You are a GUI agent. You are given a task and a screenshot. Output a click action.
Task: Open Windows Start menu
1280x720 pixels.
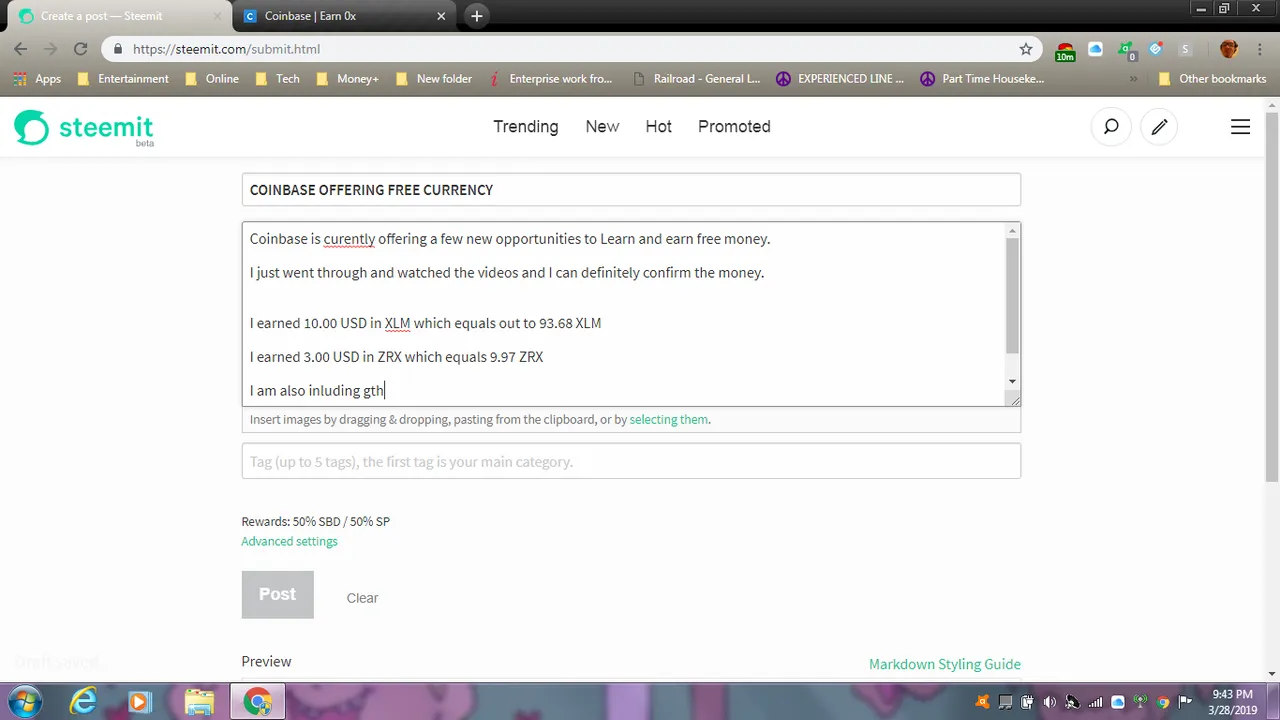(x=25, y=701)
